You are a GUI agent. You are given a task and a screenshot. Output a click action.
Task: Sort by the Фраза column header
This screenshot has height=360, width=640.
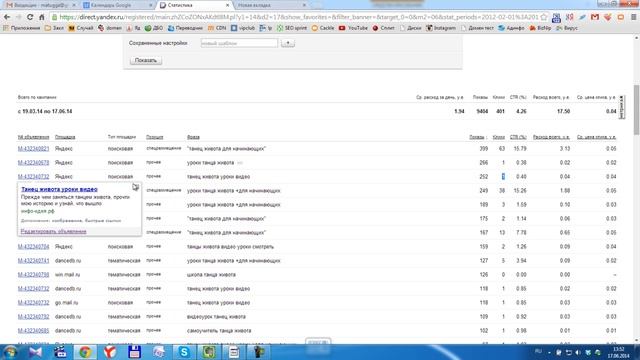click(193, 137)
